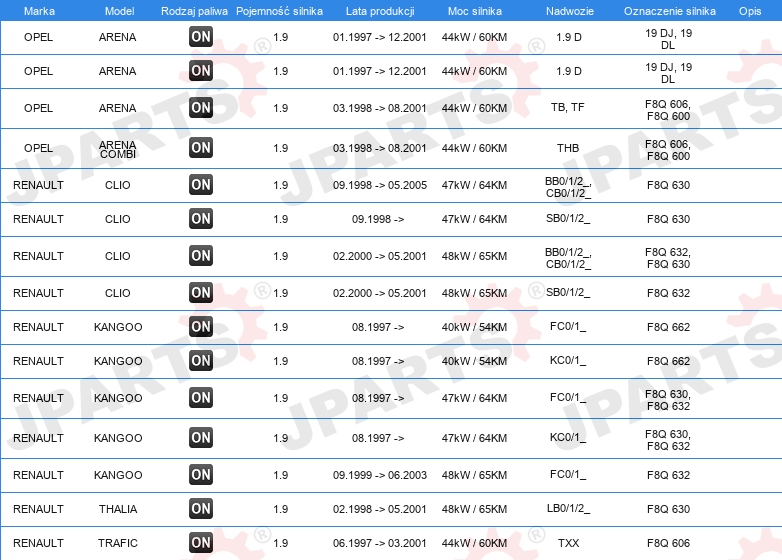Click the Opis column header
The image size is (782, 560).
point(750,11)
